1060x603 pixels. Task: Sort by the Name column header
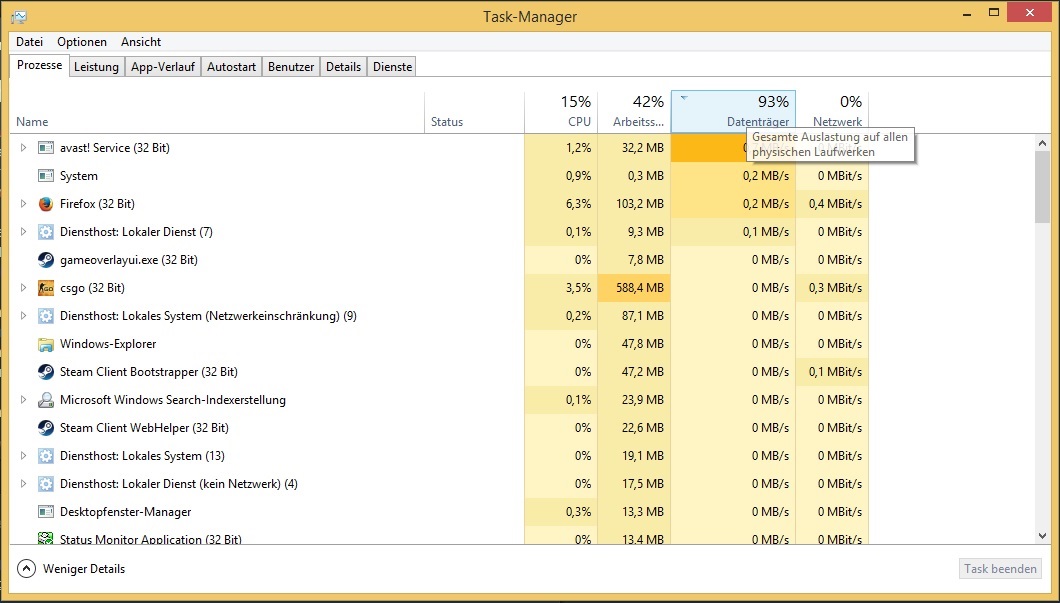(218, 112)
